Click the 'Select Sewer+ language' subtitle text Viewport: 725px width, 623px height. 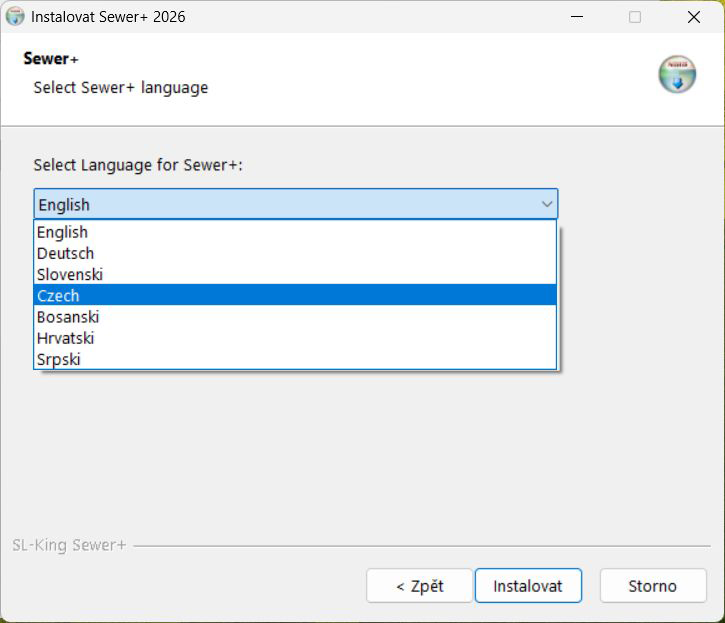click(121, 87)
